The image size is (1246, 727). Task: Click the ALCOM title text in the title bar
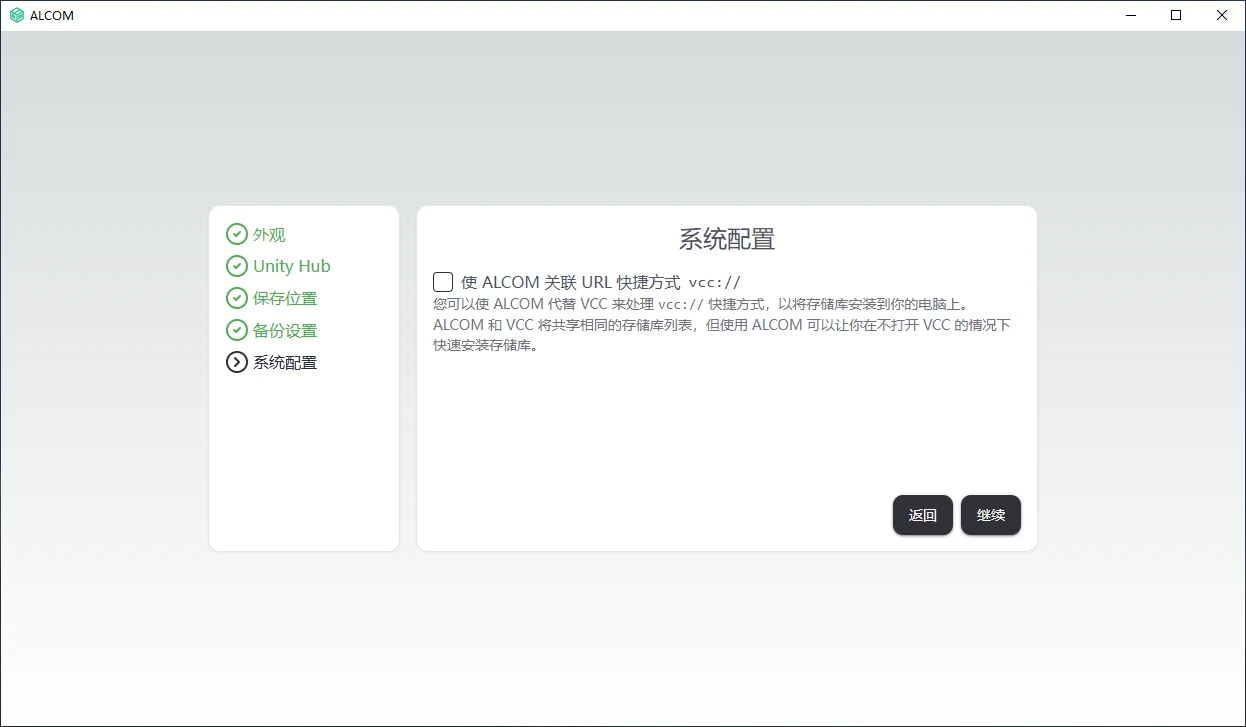point(53,15)
